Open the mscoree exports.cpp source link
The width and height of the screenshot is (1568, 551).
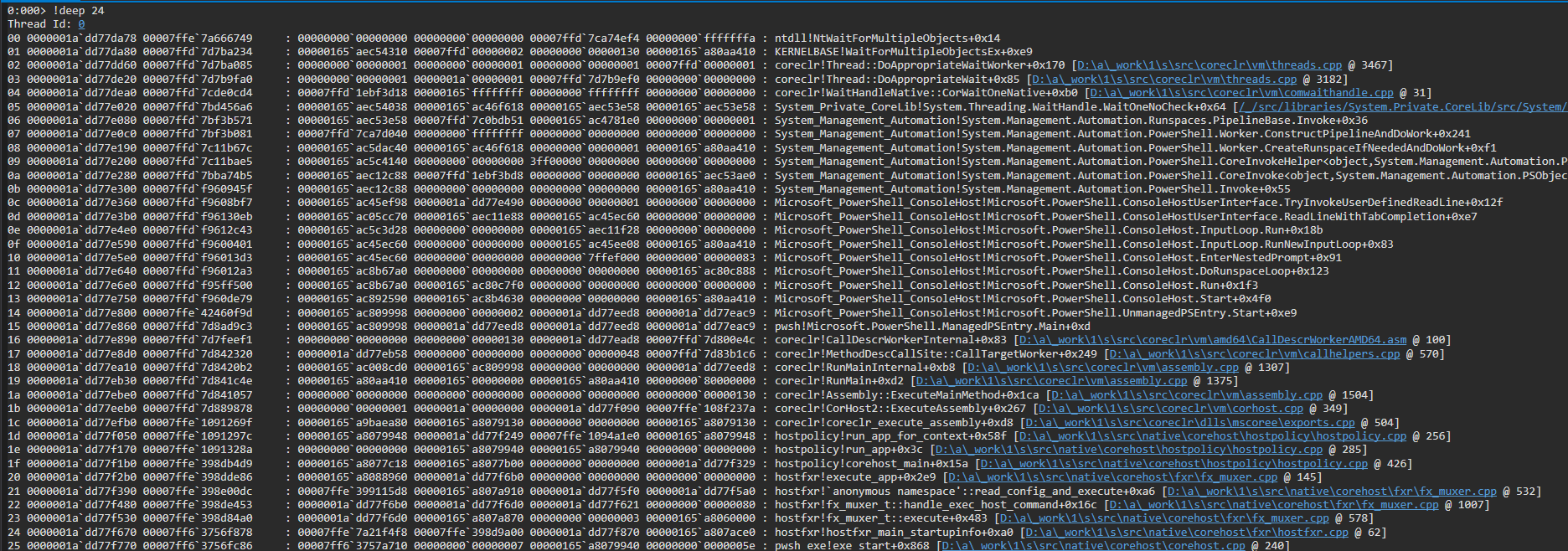tap(1190, 423)
